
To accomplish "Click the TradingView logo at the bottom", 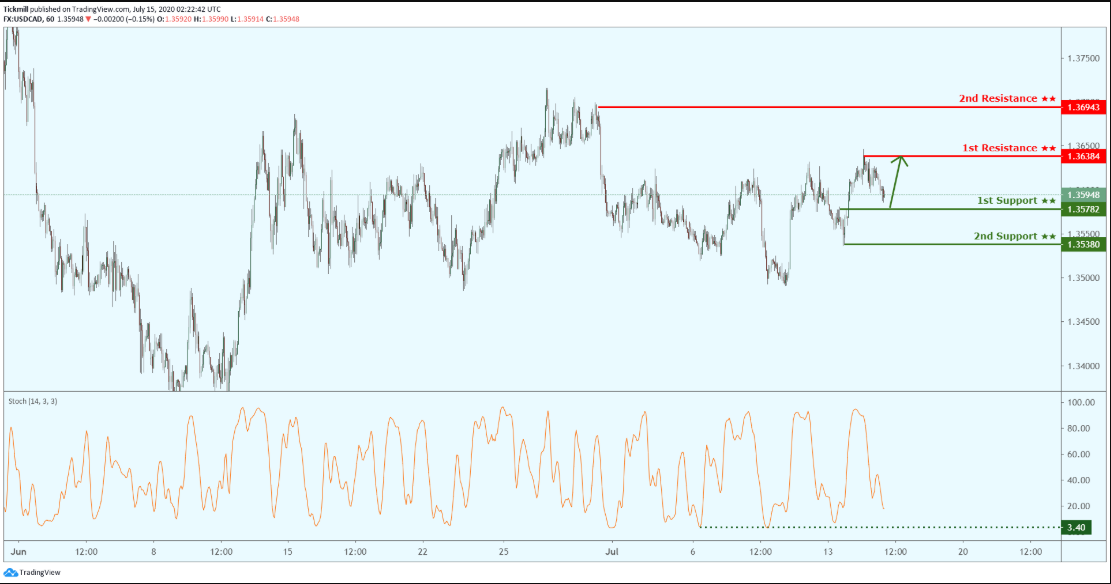I will (x=32, y=573).
